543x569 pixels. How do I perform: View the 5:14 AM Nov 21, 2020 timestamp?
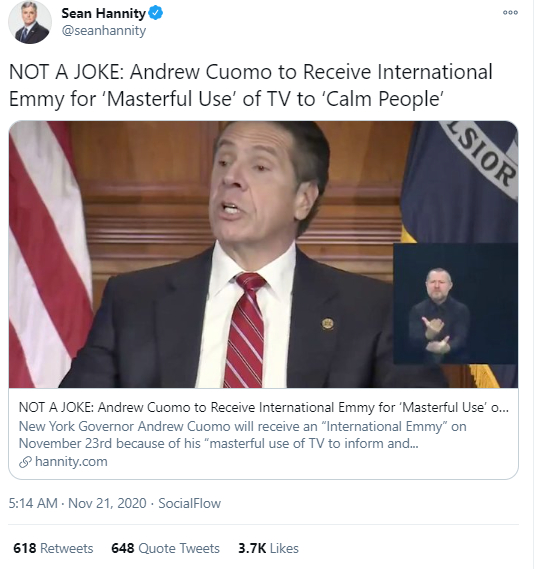(77, 503)
